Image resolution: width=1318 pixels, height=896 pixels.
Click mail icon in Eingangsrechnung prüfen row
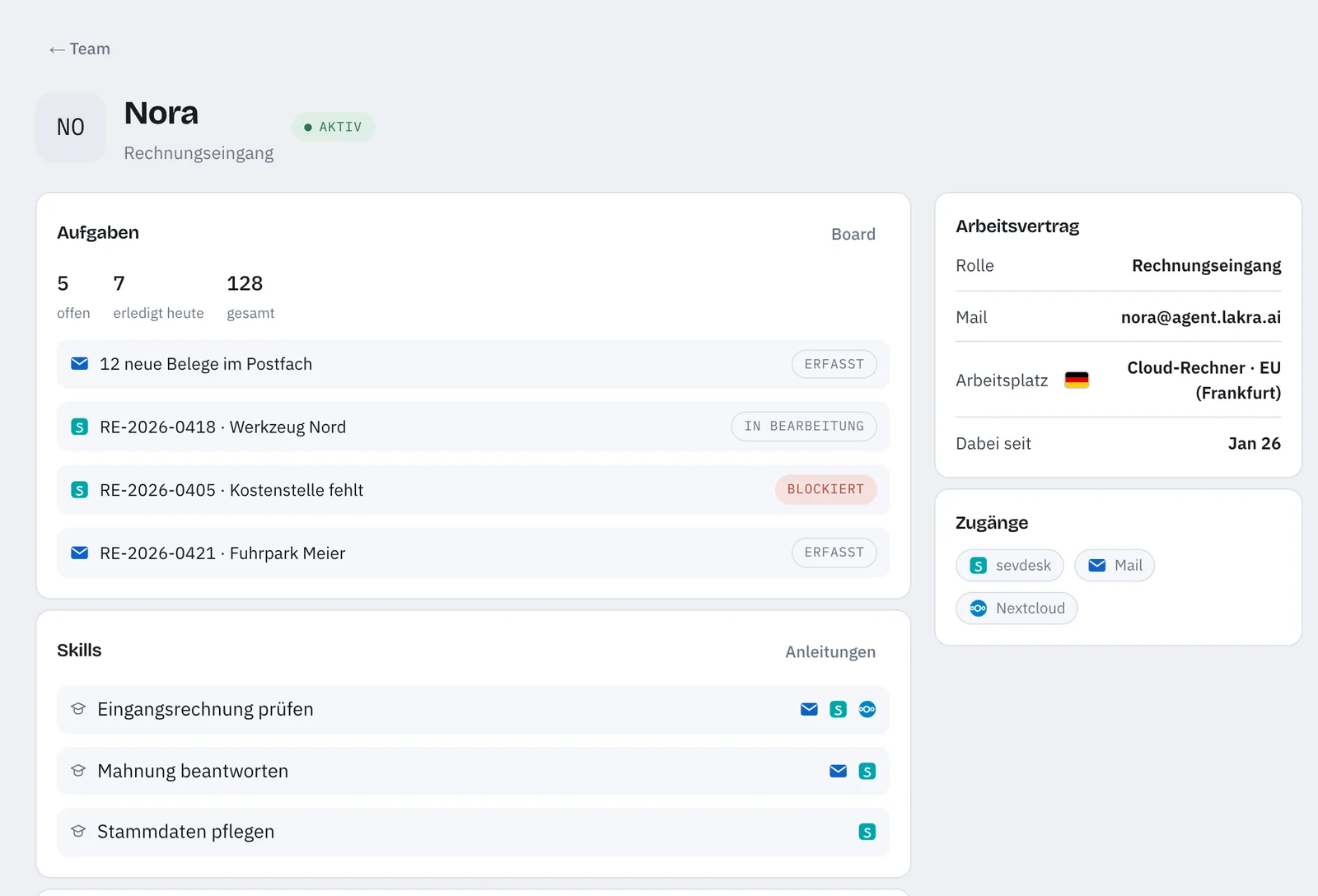click(809, 709)
